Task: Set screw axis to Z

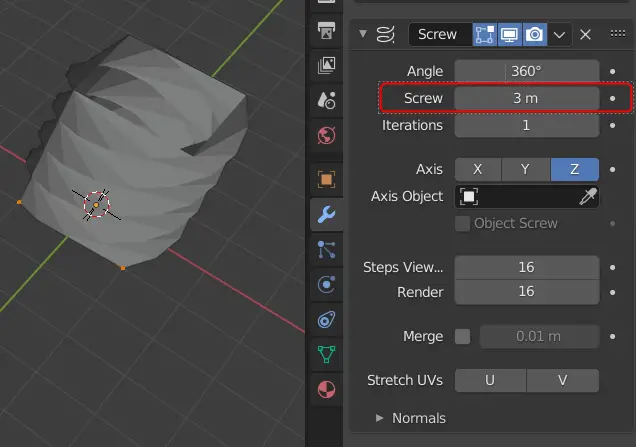Action: (575, 169)
